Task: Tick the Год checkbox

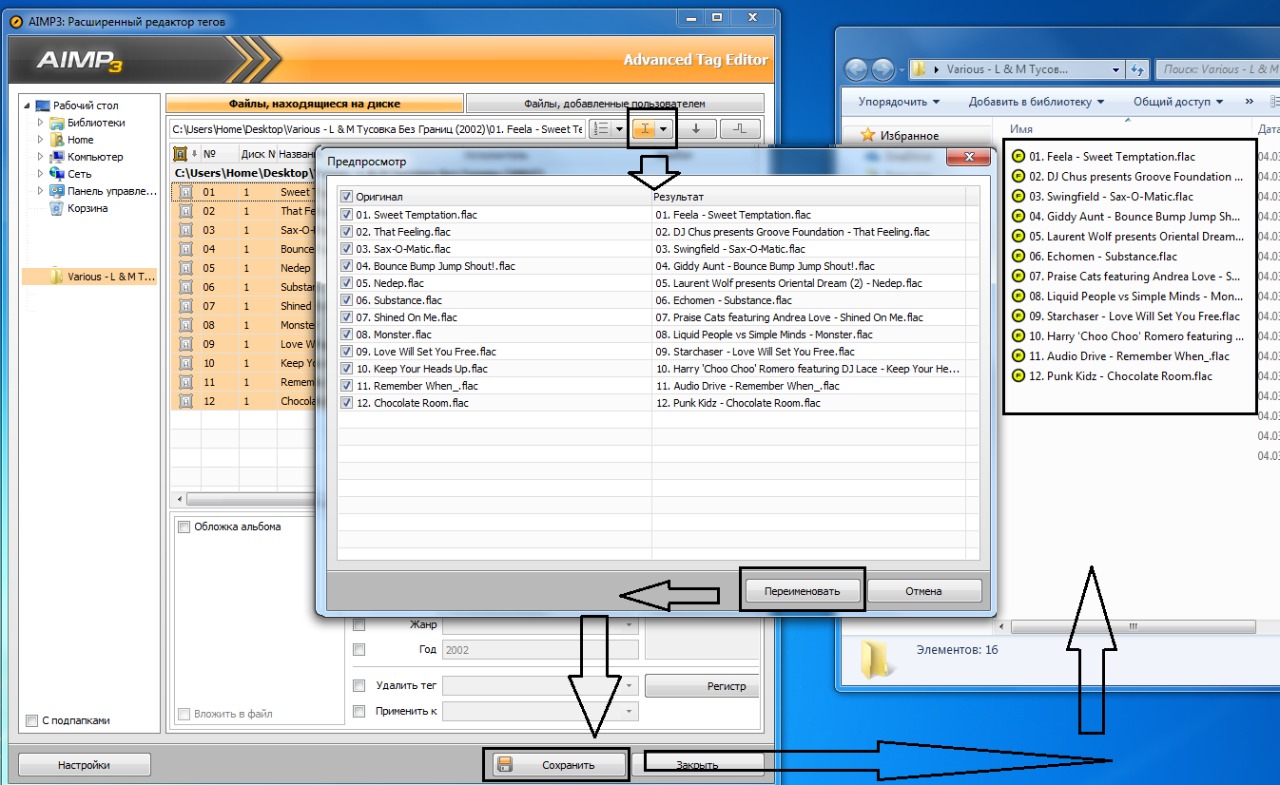Action: tap(359, 649)
